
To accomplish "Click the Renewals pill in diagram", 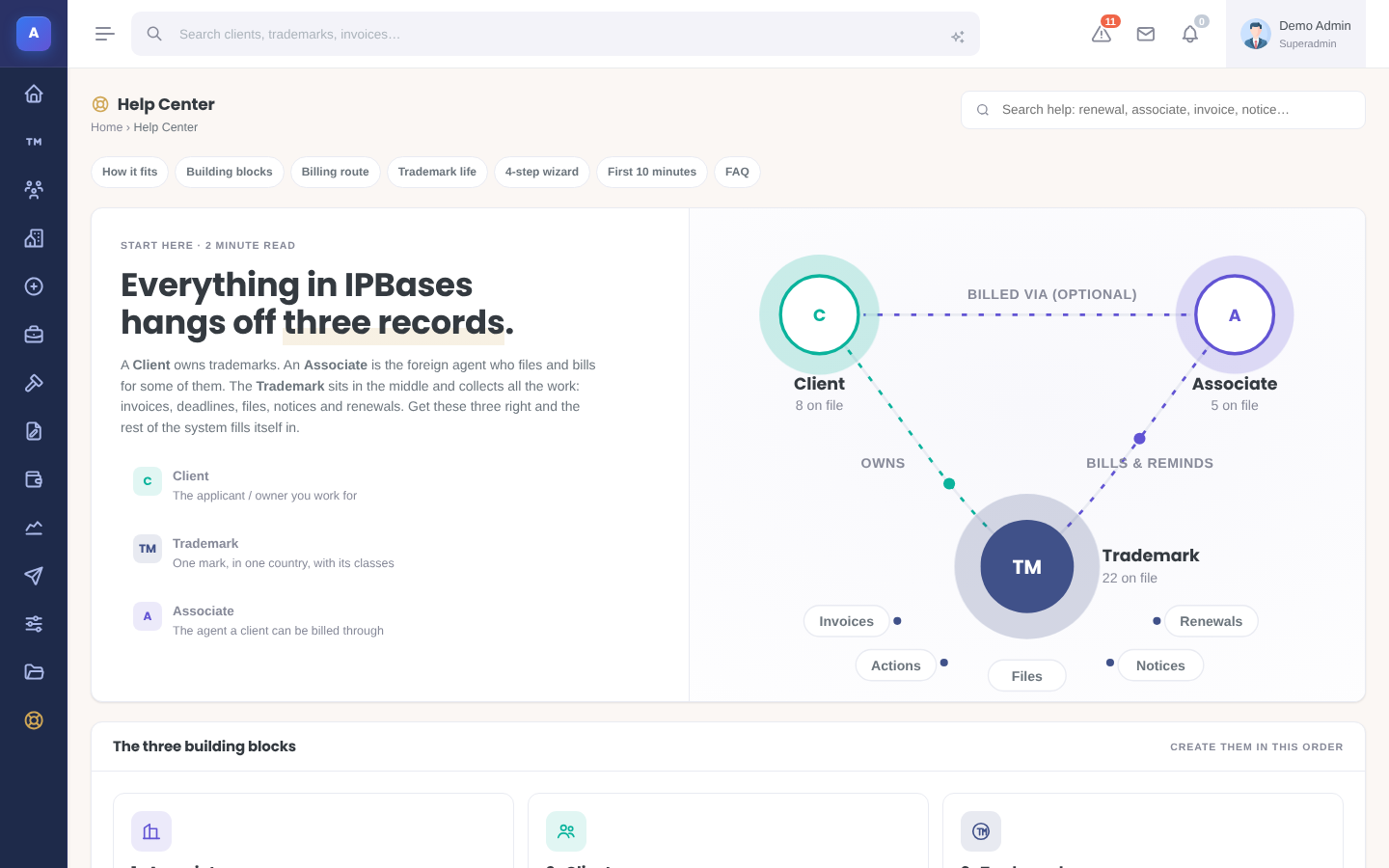I will point(1212,621).
